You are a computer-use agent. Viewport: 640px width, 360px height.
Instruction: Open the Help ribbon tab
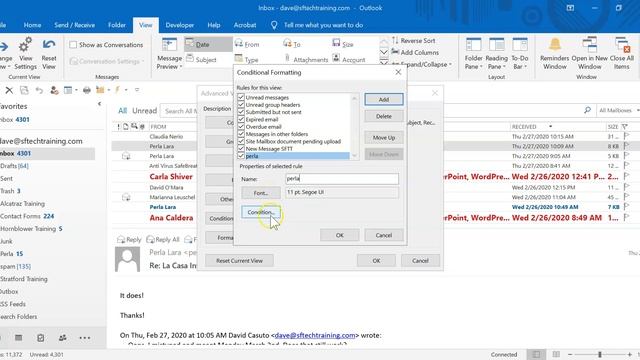213,25
